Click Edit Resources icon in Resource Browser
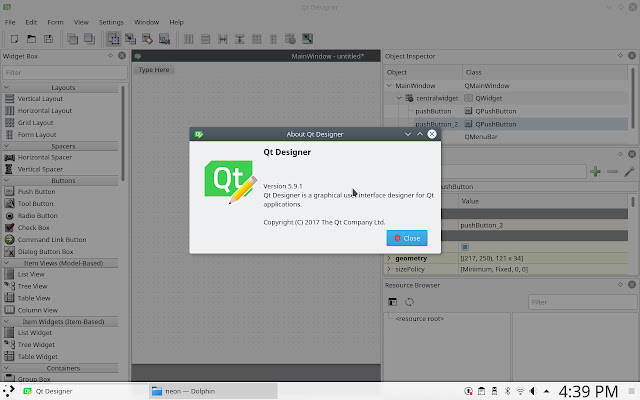Image resolution: width=640 pixels, height=400 pixels. click(393, 302)
